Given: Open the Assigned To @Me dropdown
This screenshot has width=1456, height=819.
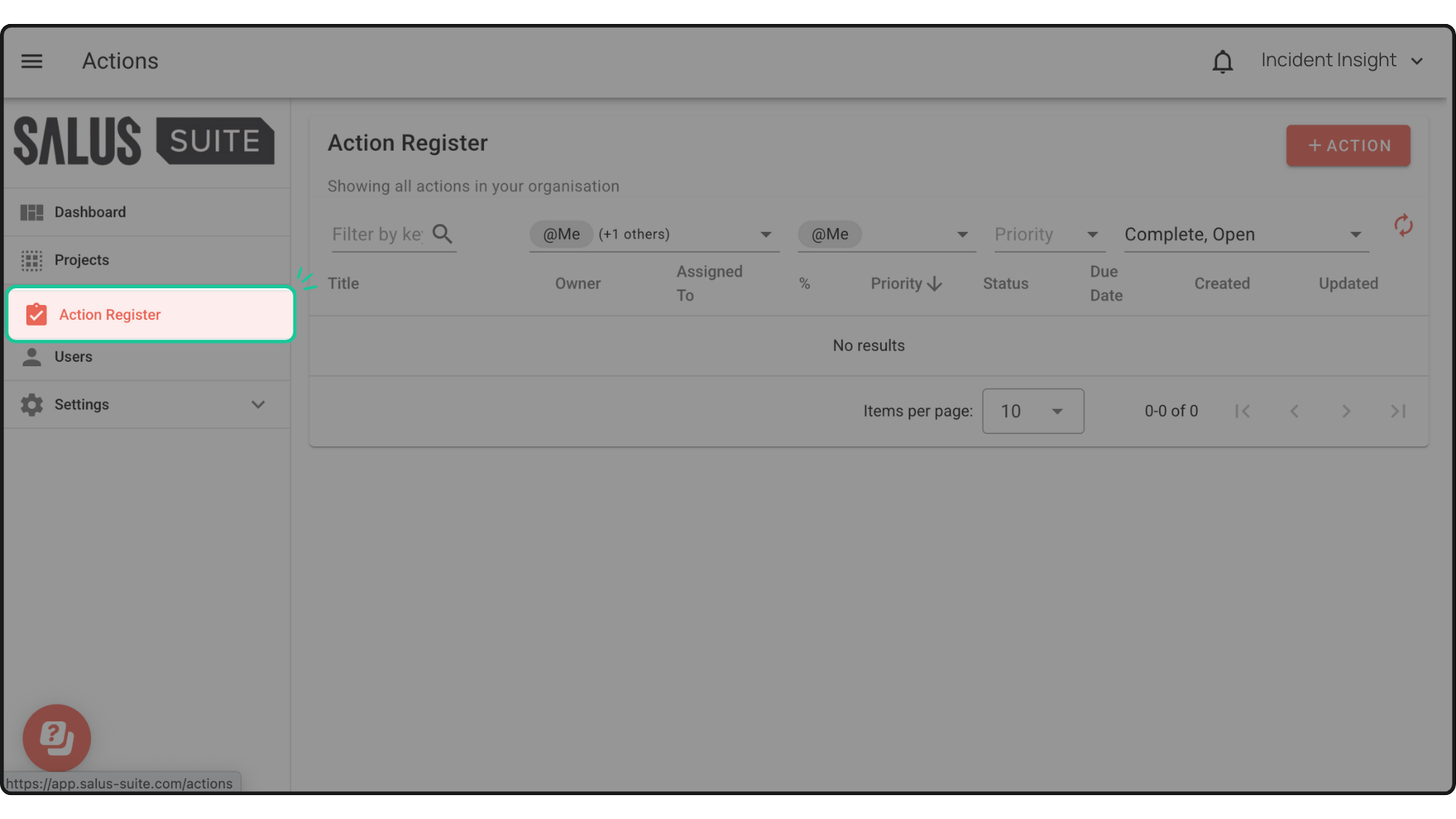Looking at the screenshot, I should coord(962,234).
